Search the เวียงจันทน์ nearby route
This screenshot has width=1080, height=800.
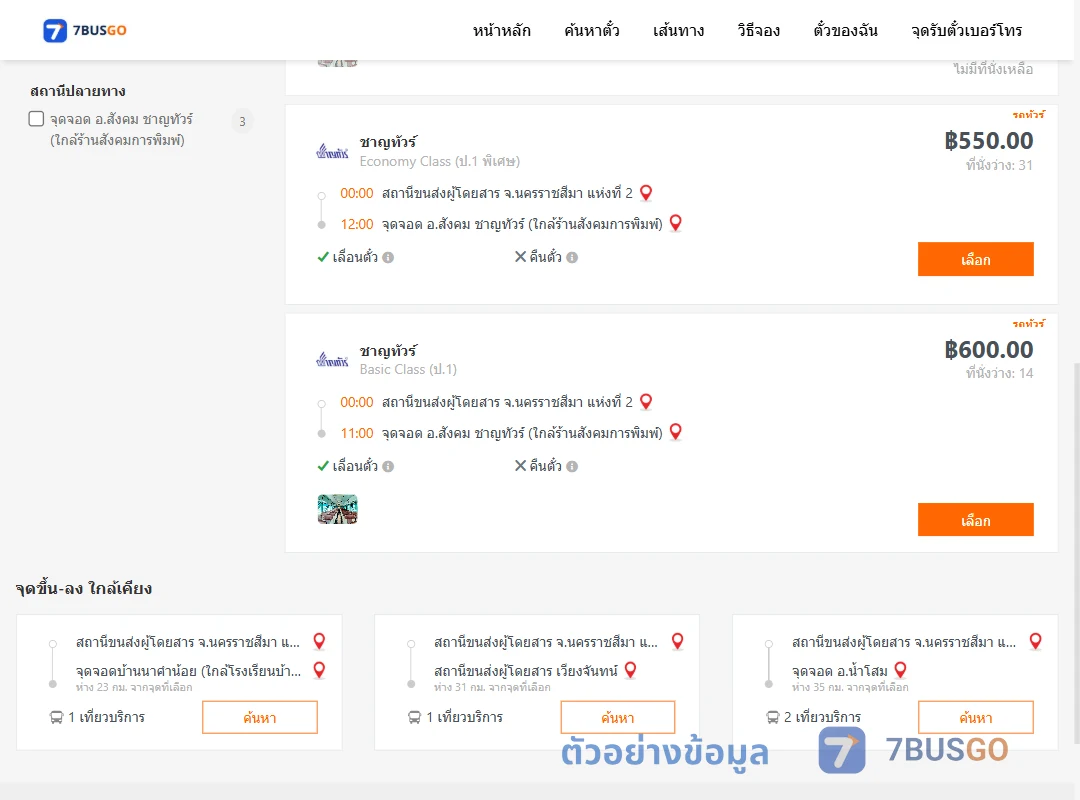pos(618,717)
